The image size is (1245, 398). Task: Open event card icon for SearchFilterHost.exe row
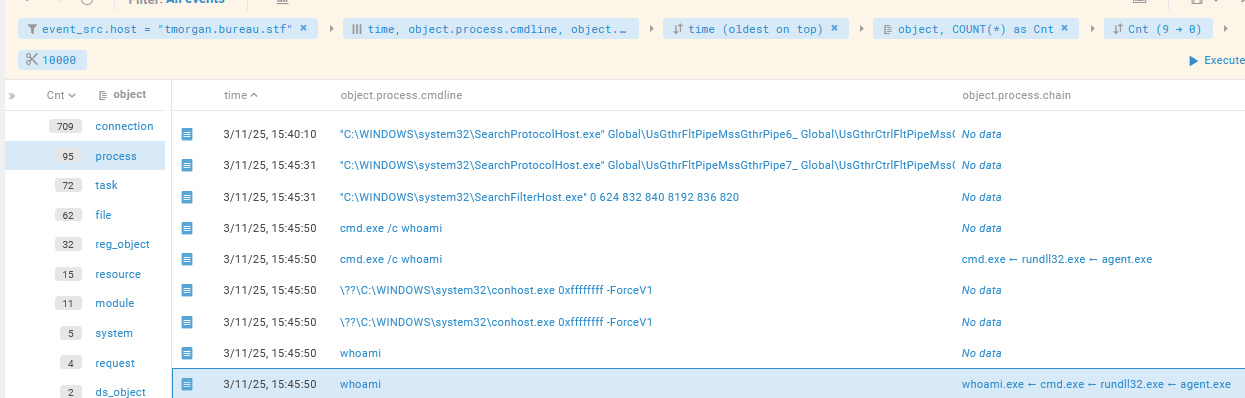tap(187, 197)
